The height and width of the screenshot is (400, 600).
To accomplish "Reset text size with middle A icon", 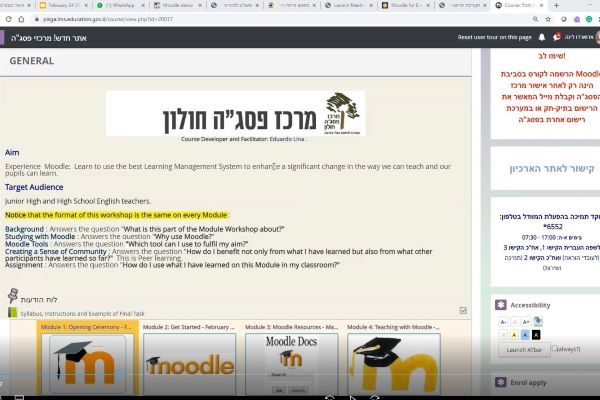I will [x=514, y=322].
